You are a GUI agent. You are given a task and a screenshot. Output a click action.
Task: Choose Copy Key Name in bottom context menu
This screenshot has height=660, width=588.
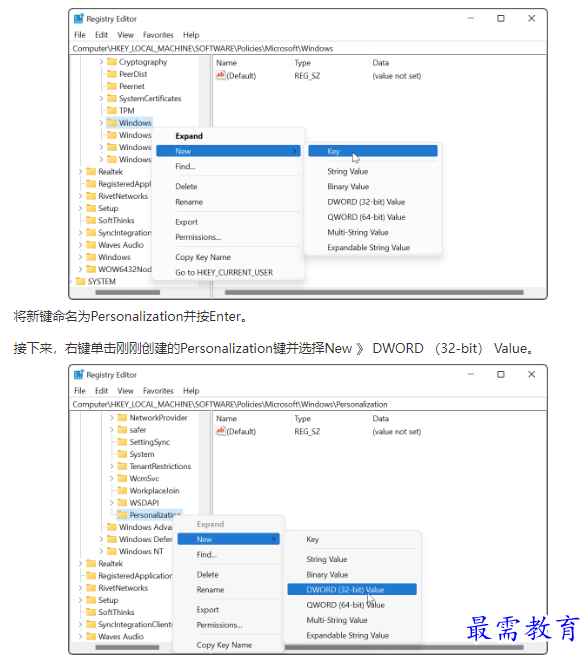point(224,645)
